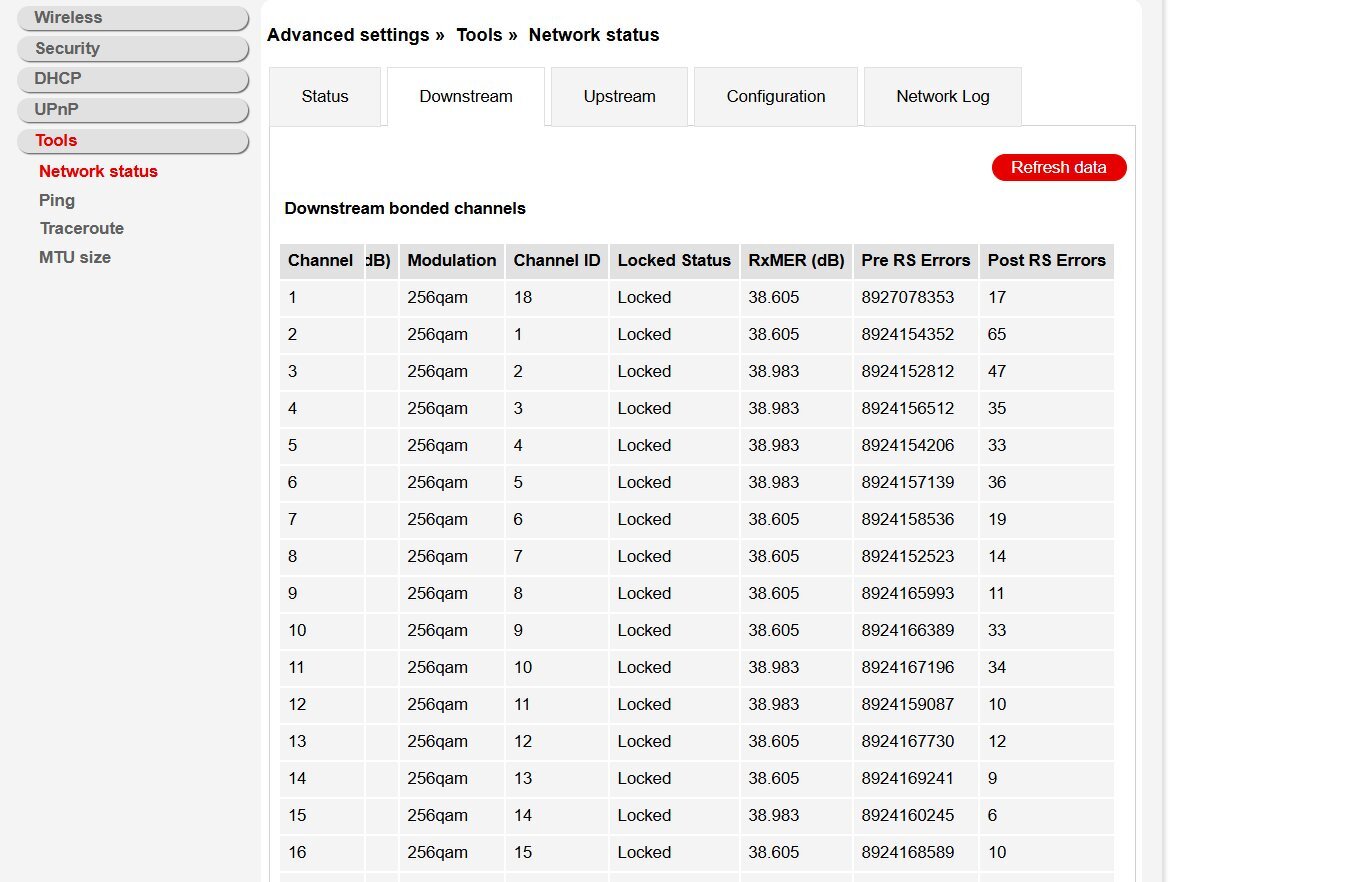The height and width of the screenshot is (882, 1363).
Task: Click the RxMER (dB) column header
Action: [x=796, y=260]
